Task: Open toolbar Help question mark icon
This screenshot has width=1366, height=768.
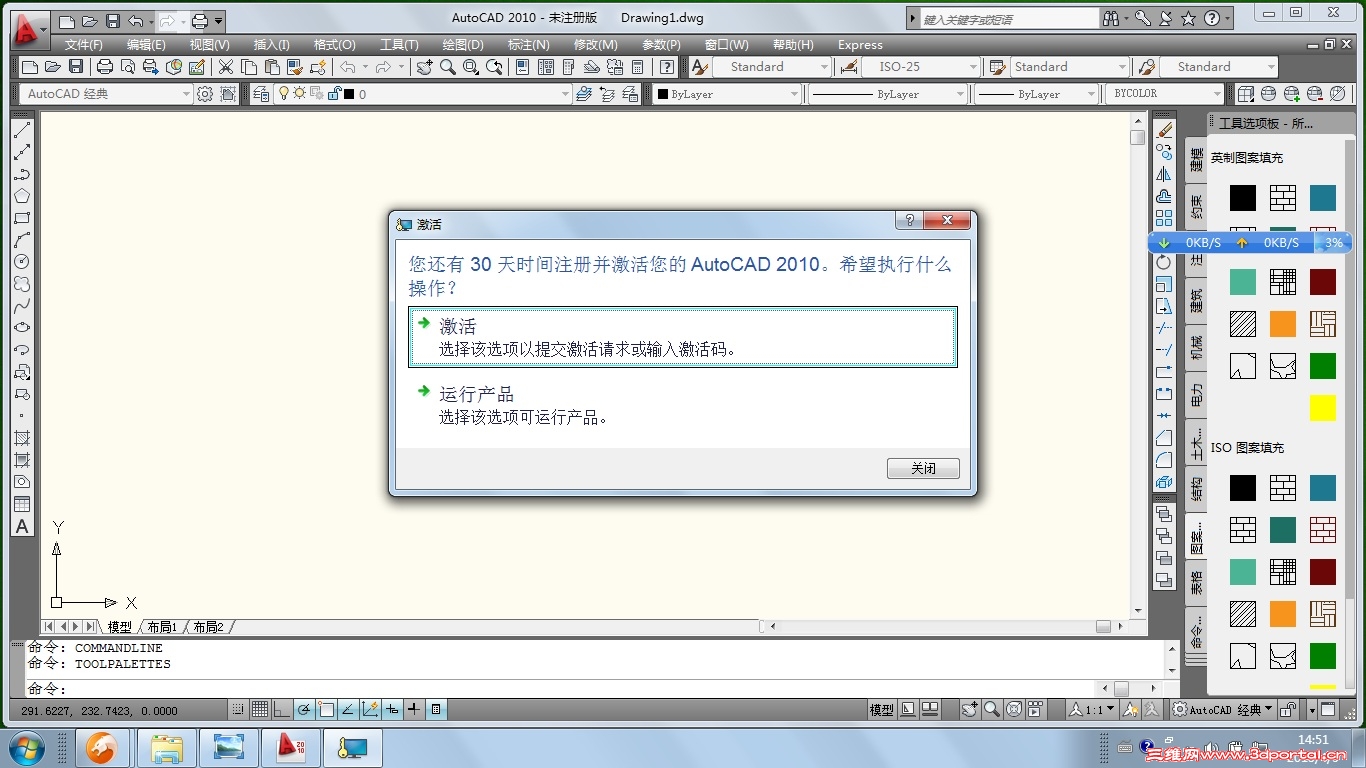Action: (667, 67)
